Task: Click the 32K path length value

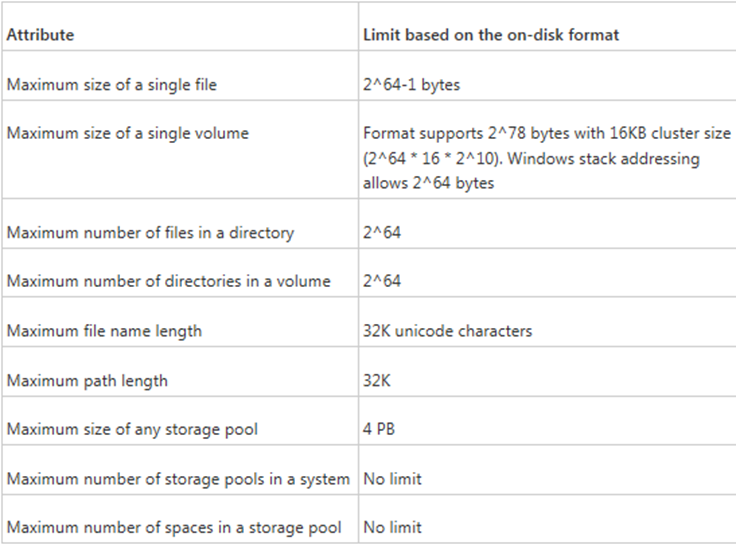Action: click(376, 380)
